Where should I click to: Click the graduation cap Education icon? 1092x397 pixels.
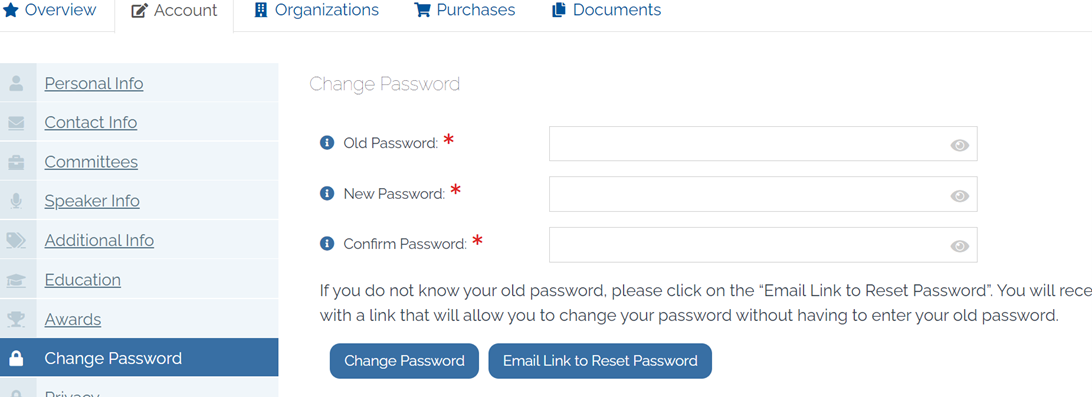[x=16, y=280]
